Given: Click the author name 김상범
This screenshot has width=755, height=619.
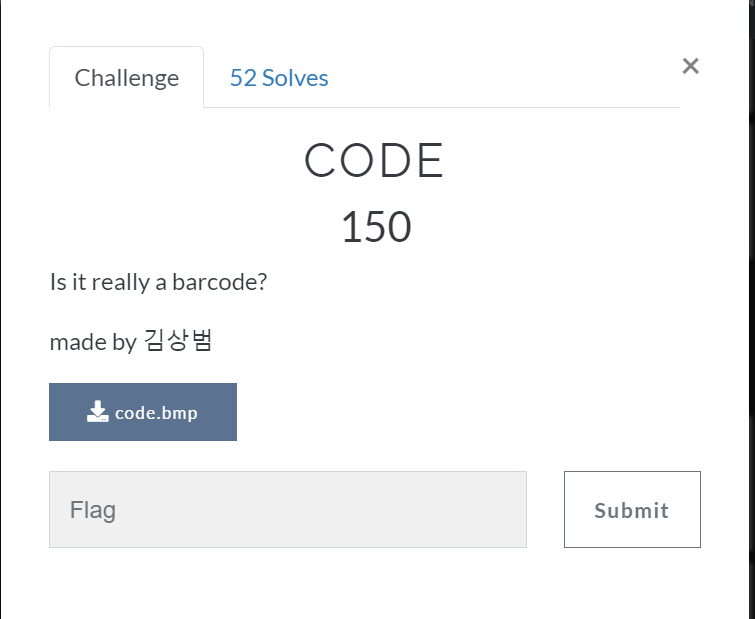Looking at the screenshot, I should 179,342.
